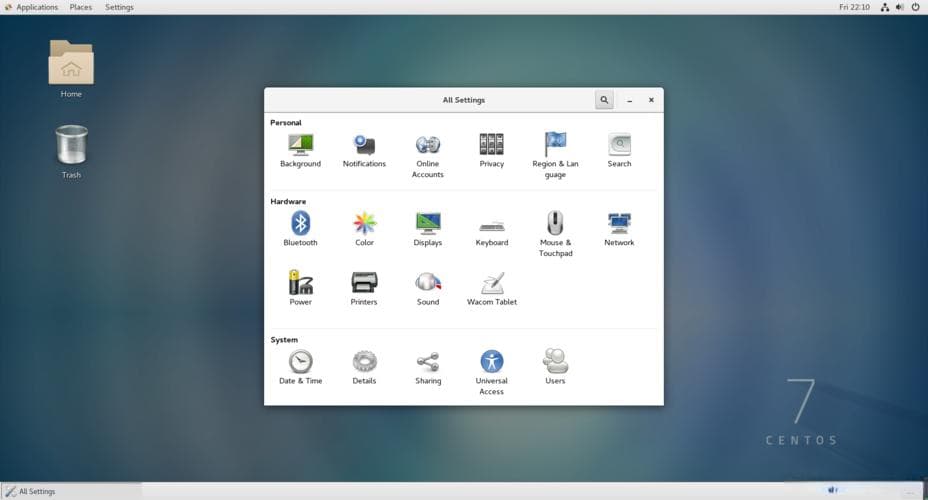The image size is (928, 500).
Task: Open the Color settings panel
Action: click(x=365, y=230)
